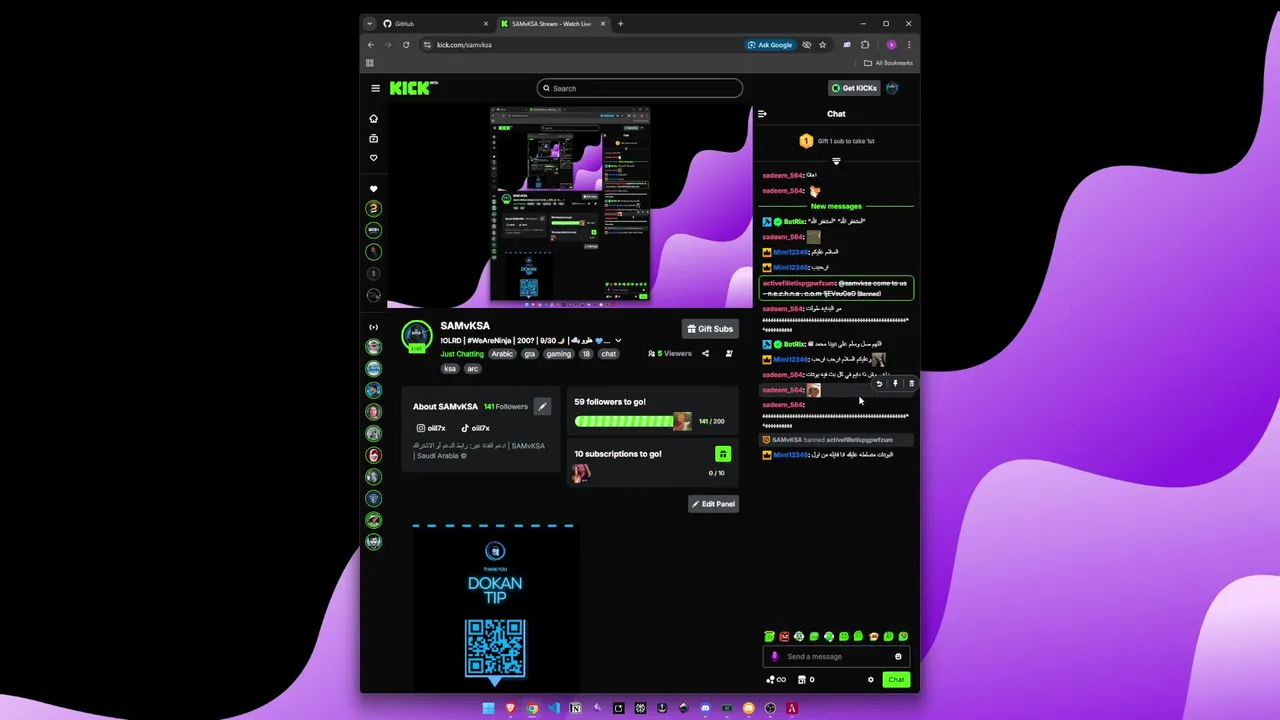The image size is (1280, 720).
Task: Expand the stream title chevron
Action: [618, 341]
